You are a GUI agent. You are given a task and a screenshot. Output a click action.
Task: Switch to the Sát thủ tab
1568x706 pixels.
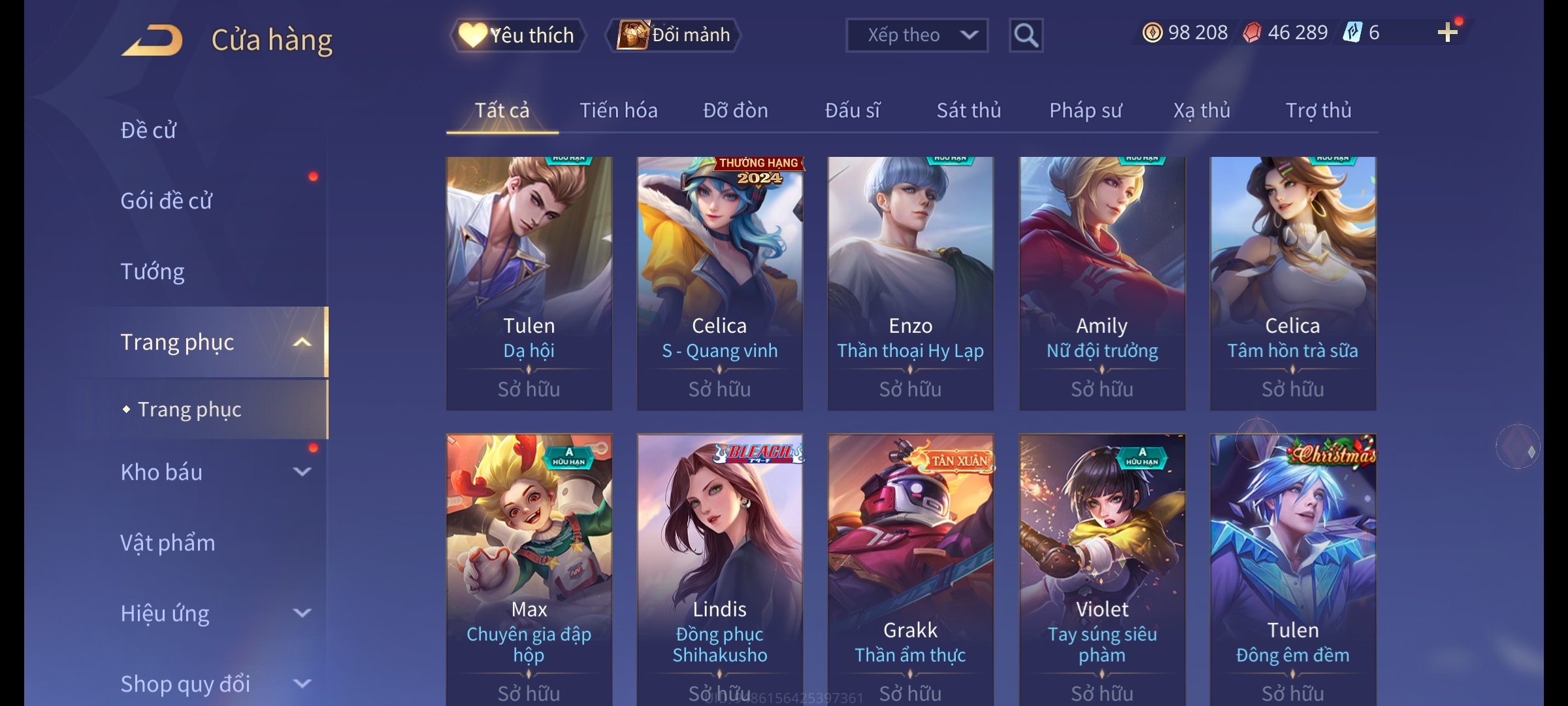(x=969, y=110)
